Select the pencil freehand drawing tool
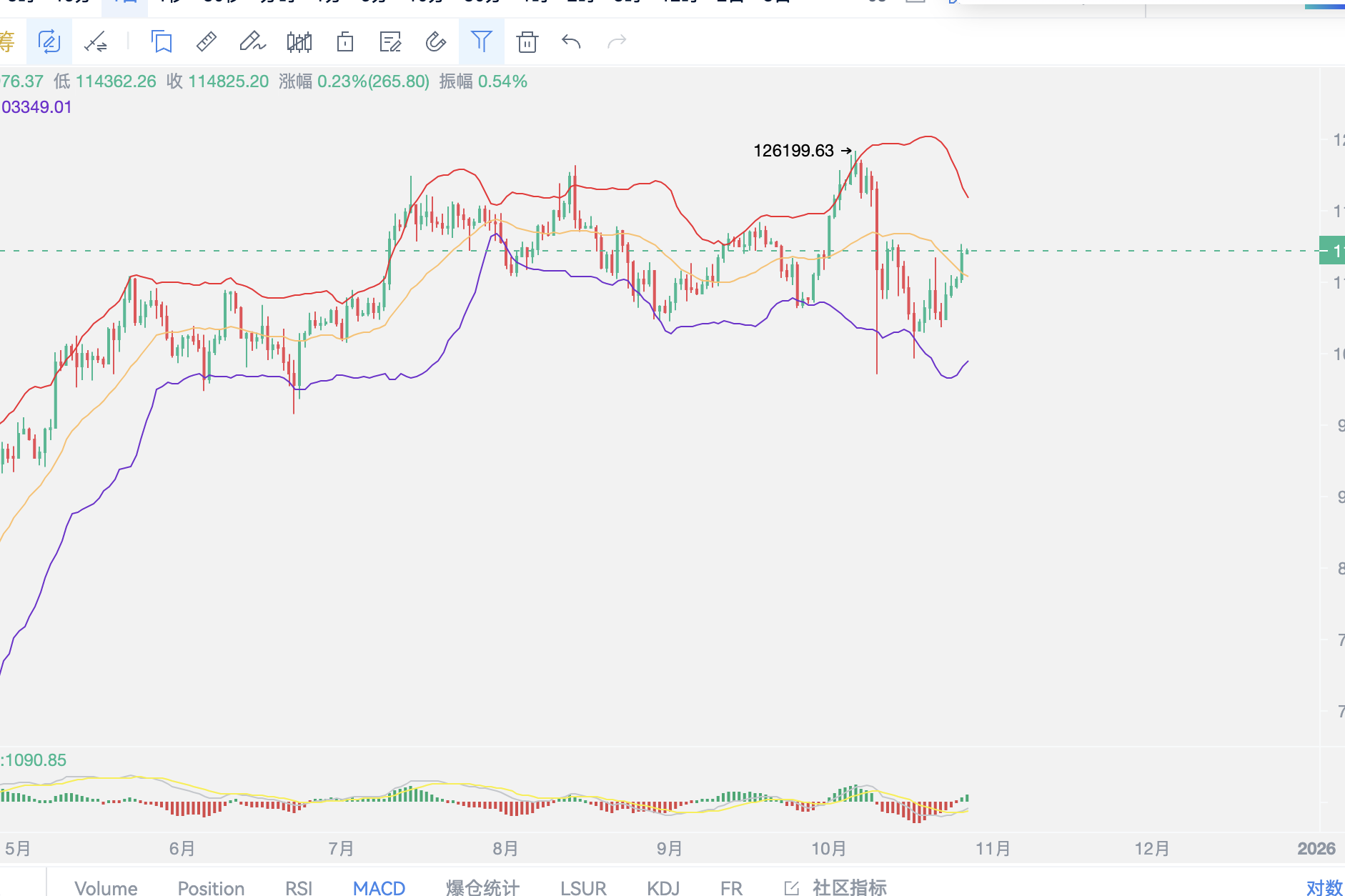Screen dimensions: 1345x896 [252, 42]
